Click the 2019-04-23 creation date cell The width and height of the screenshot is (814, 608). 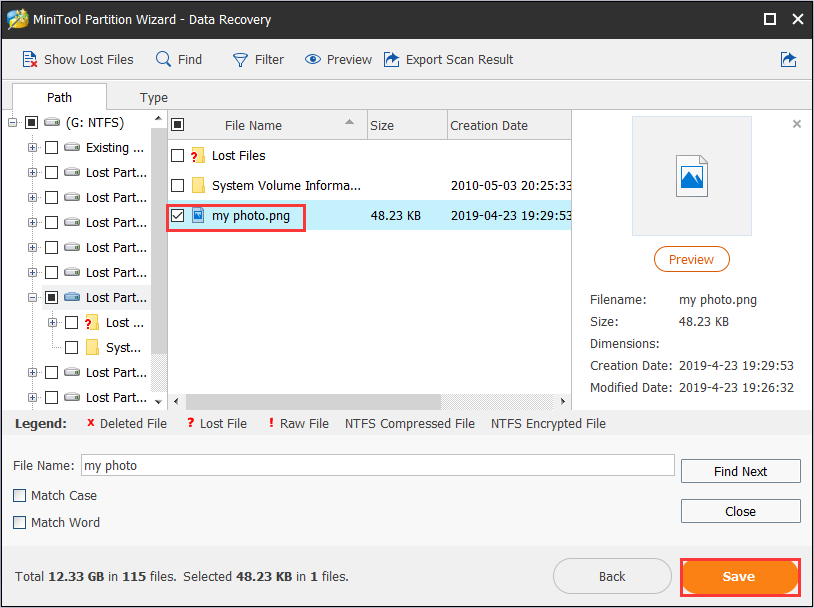click(x=511, y=215)
